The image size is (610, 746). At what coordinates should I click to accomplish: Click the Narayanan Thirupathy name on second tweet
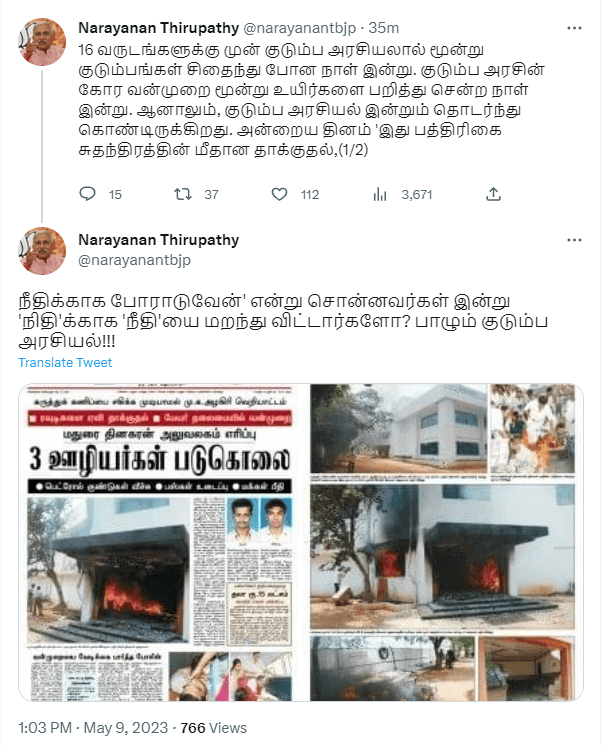(x=158, y=240)
